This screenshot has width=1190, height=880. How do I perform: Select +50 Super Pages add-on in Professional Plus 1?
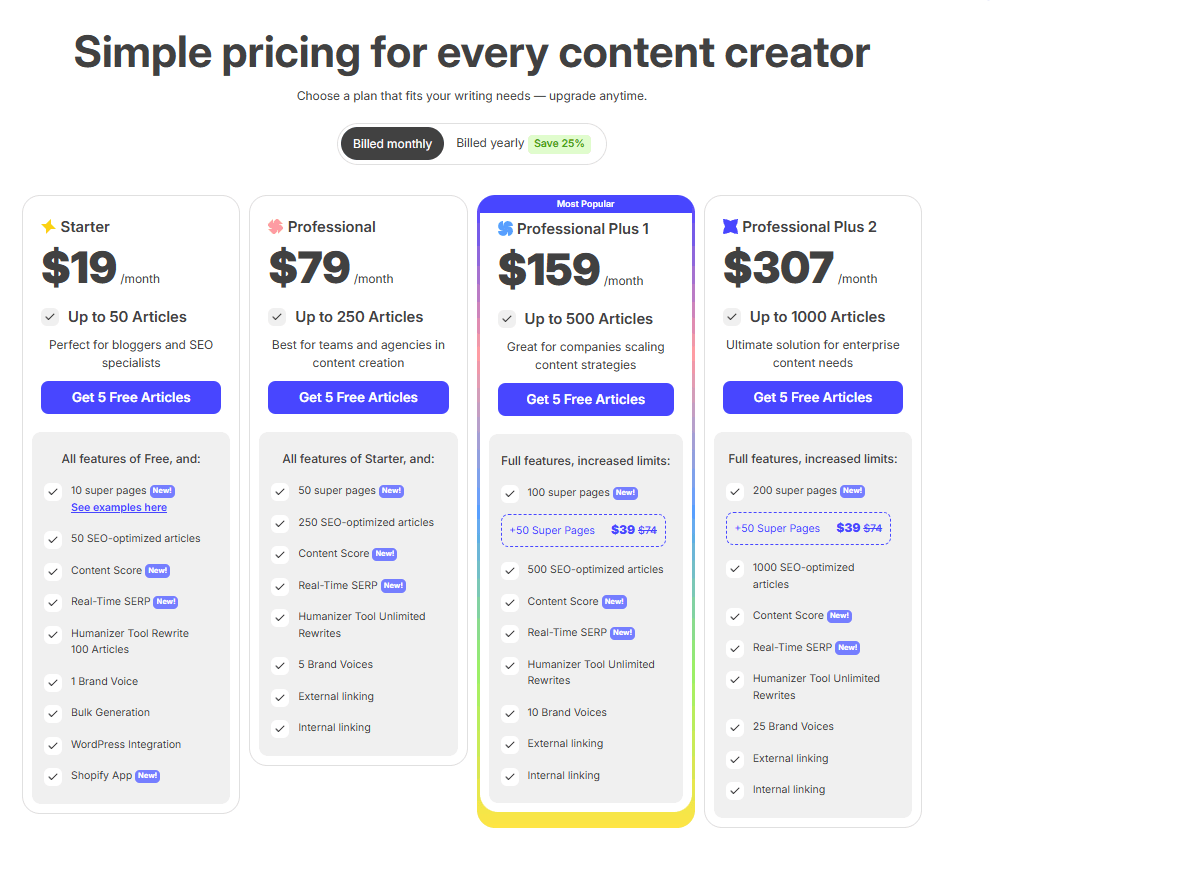583,530
